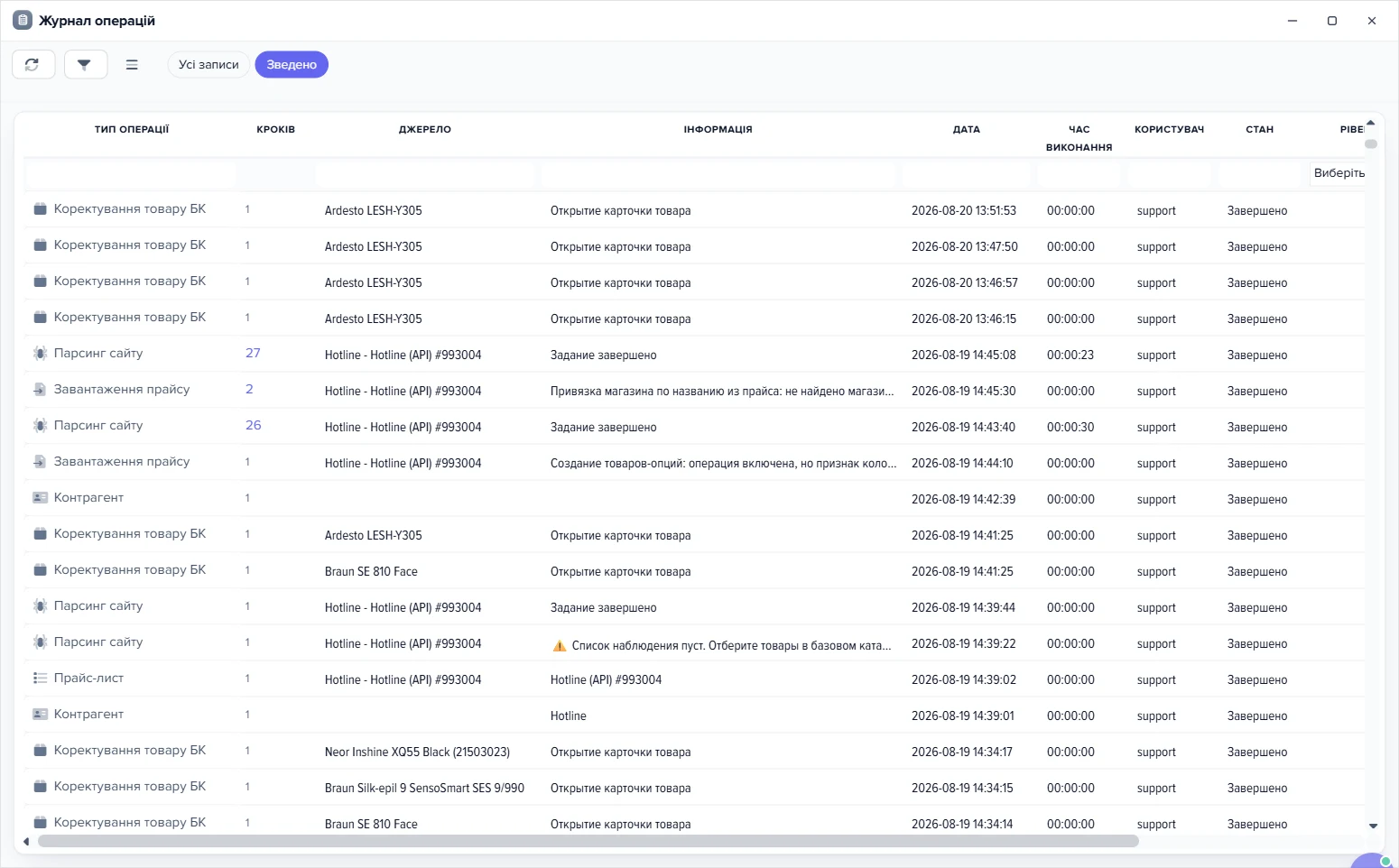The width and height of the screenshot is (1399, 868).
Task: Select the Зведено tab
Action: 292,65
